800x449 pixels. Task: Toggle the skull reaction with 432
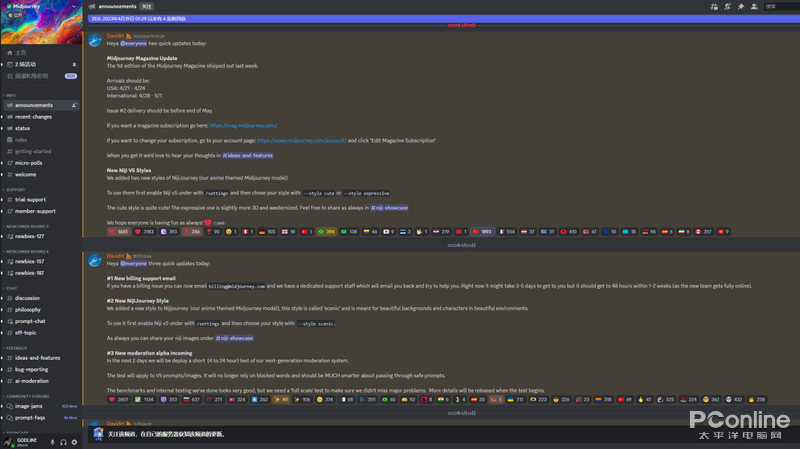(734, 400)
